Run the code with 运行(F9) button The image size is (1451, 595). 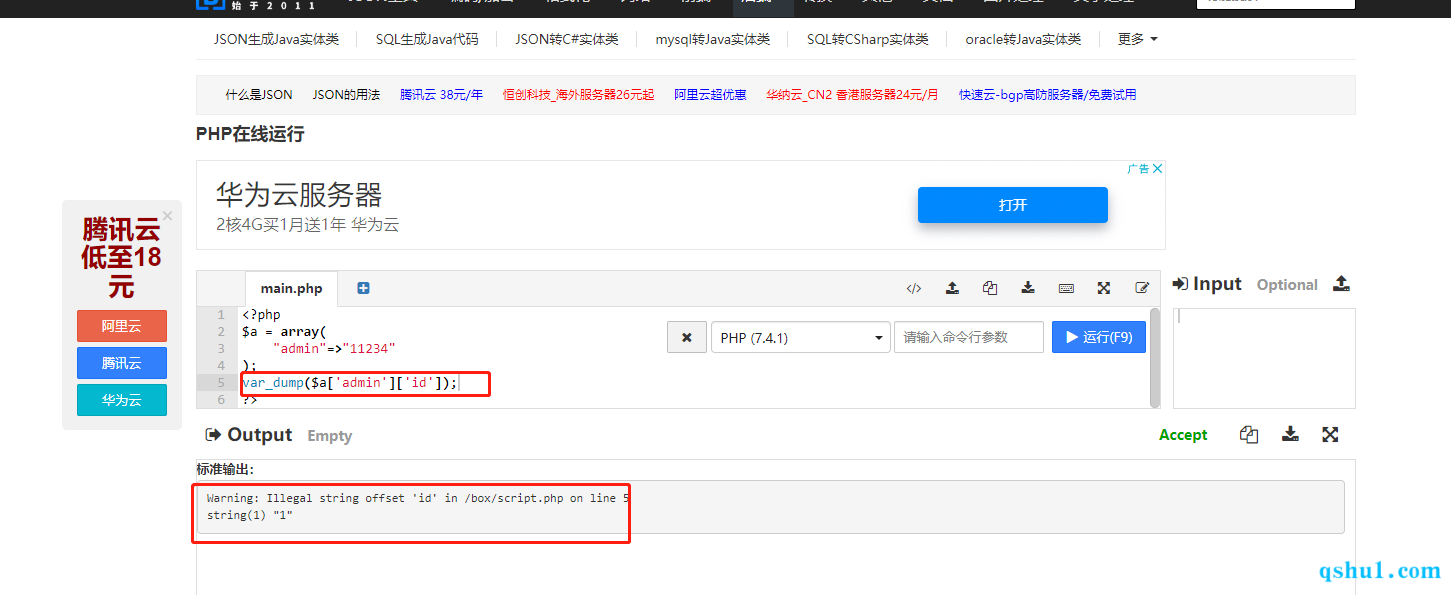[x=1099, y=337]
